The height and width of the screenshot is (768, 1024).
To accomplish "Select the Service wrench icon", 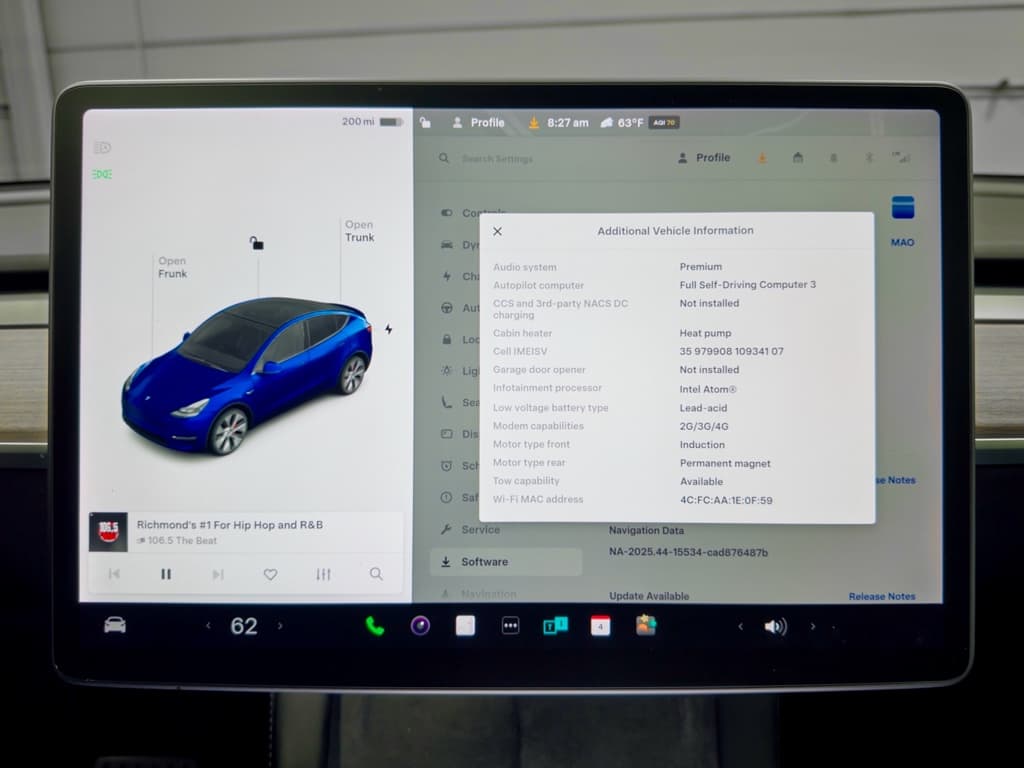I will coord(446,530).
